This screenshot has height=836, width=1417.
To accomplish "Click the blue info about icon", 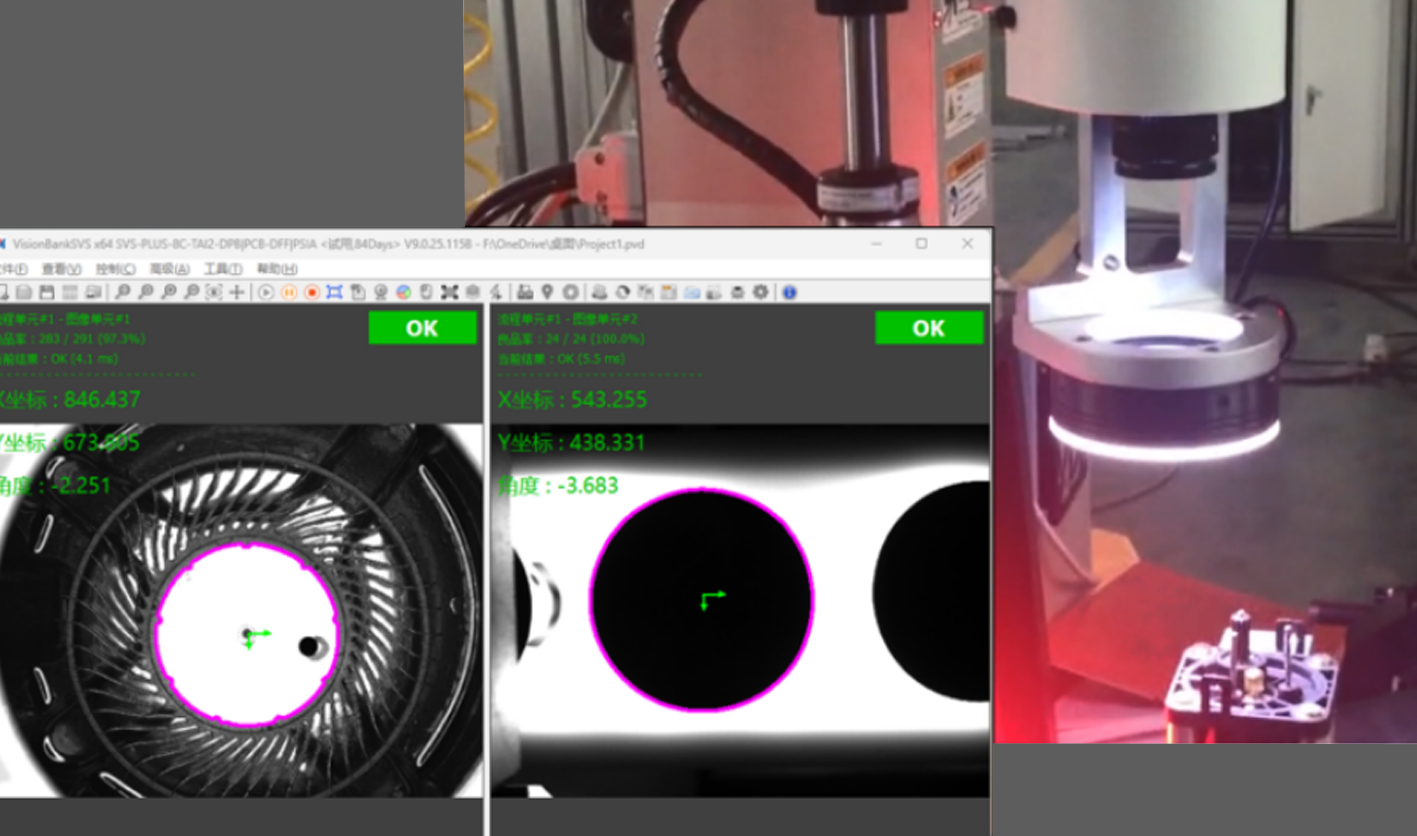I will coord(789,292).
